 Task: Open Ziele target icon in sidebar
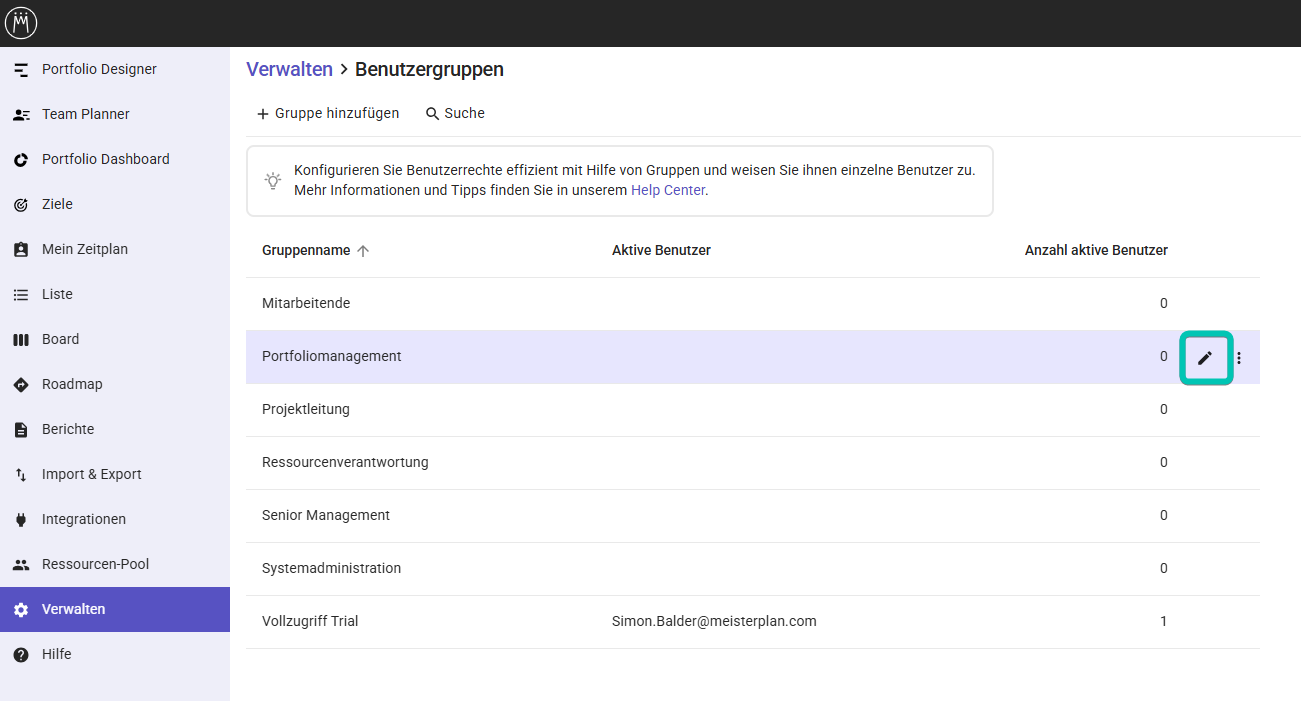pyautogui.click(x=21, y=205)
